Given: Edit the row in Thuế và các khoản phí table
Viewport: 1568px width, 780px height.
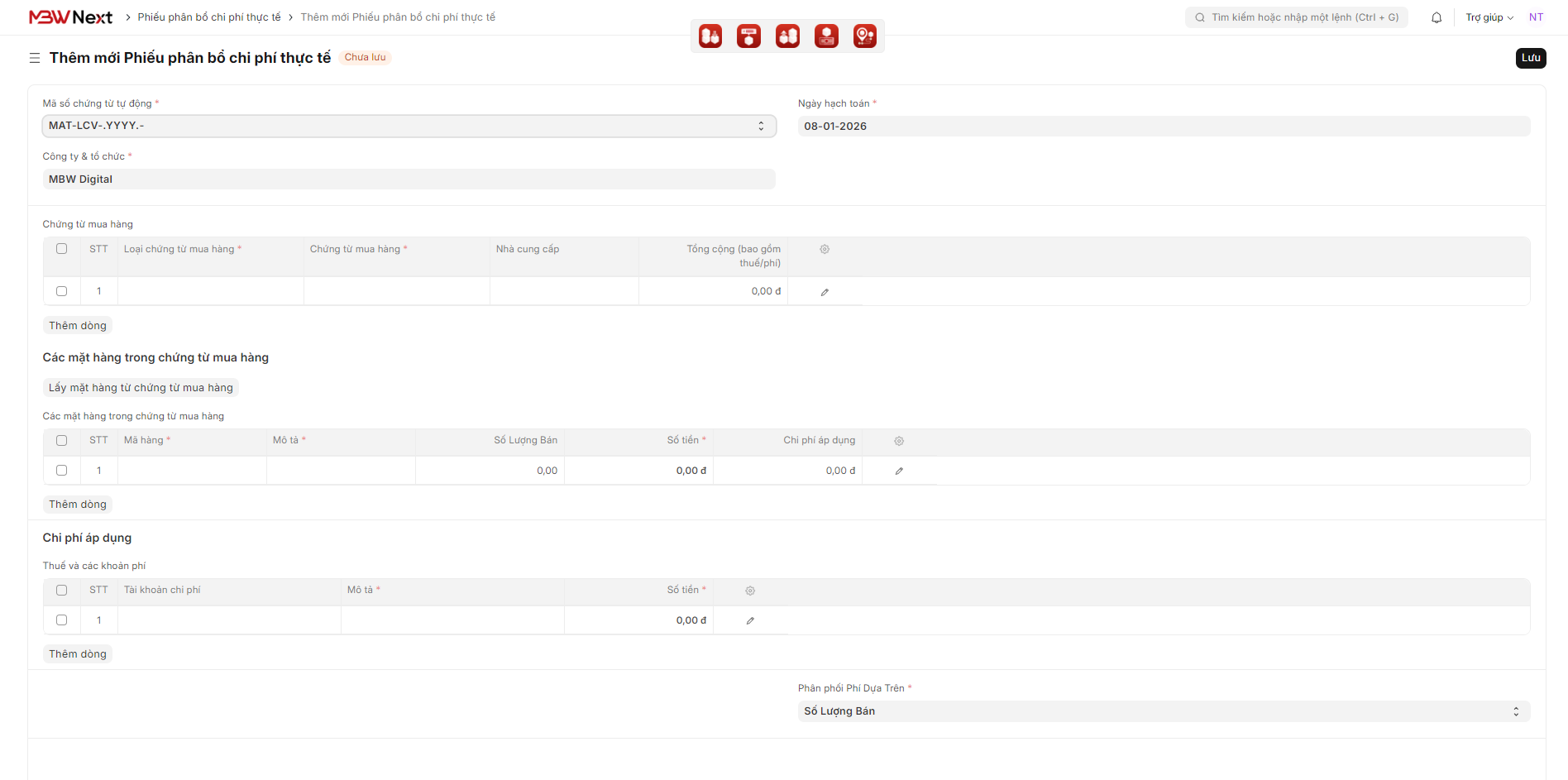Looking at the screenshot, I should pos(750,620).
